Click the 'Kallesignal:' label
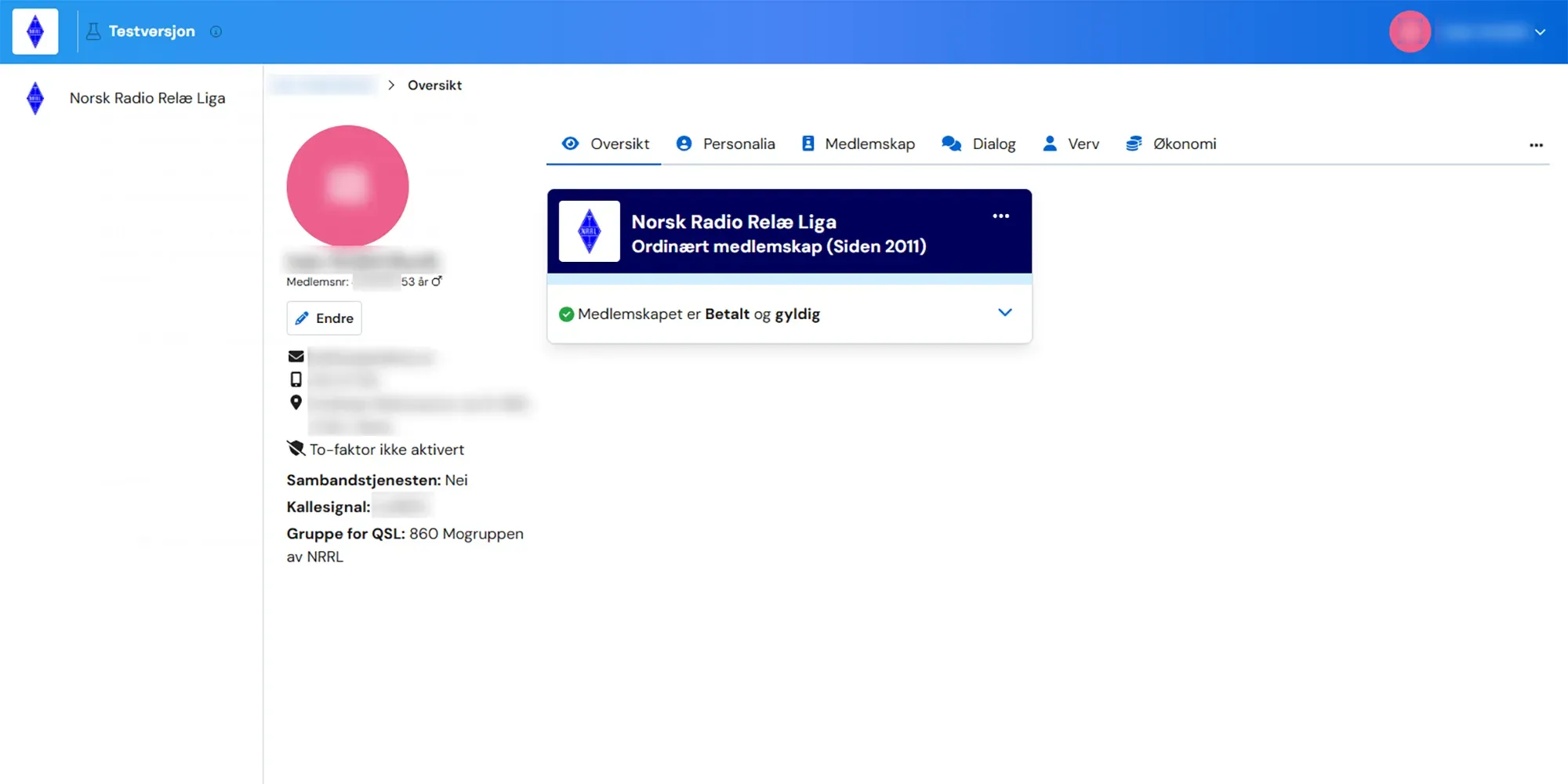Image resolution: width=1568 pixels, height=784 pixels. [328, 507]
